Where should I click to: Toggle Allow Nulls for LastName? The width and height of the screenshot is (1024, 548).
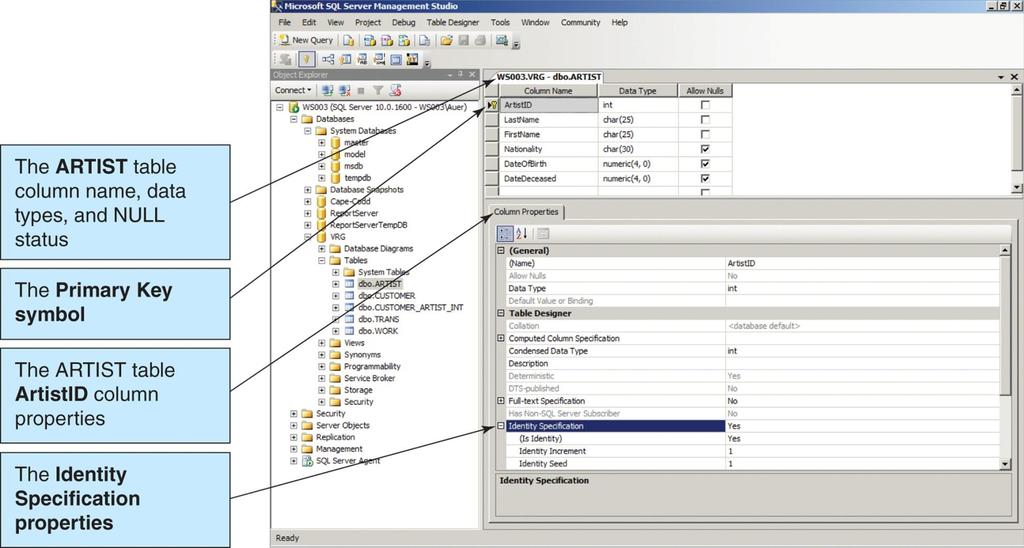click(705, 120)
